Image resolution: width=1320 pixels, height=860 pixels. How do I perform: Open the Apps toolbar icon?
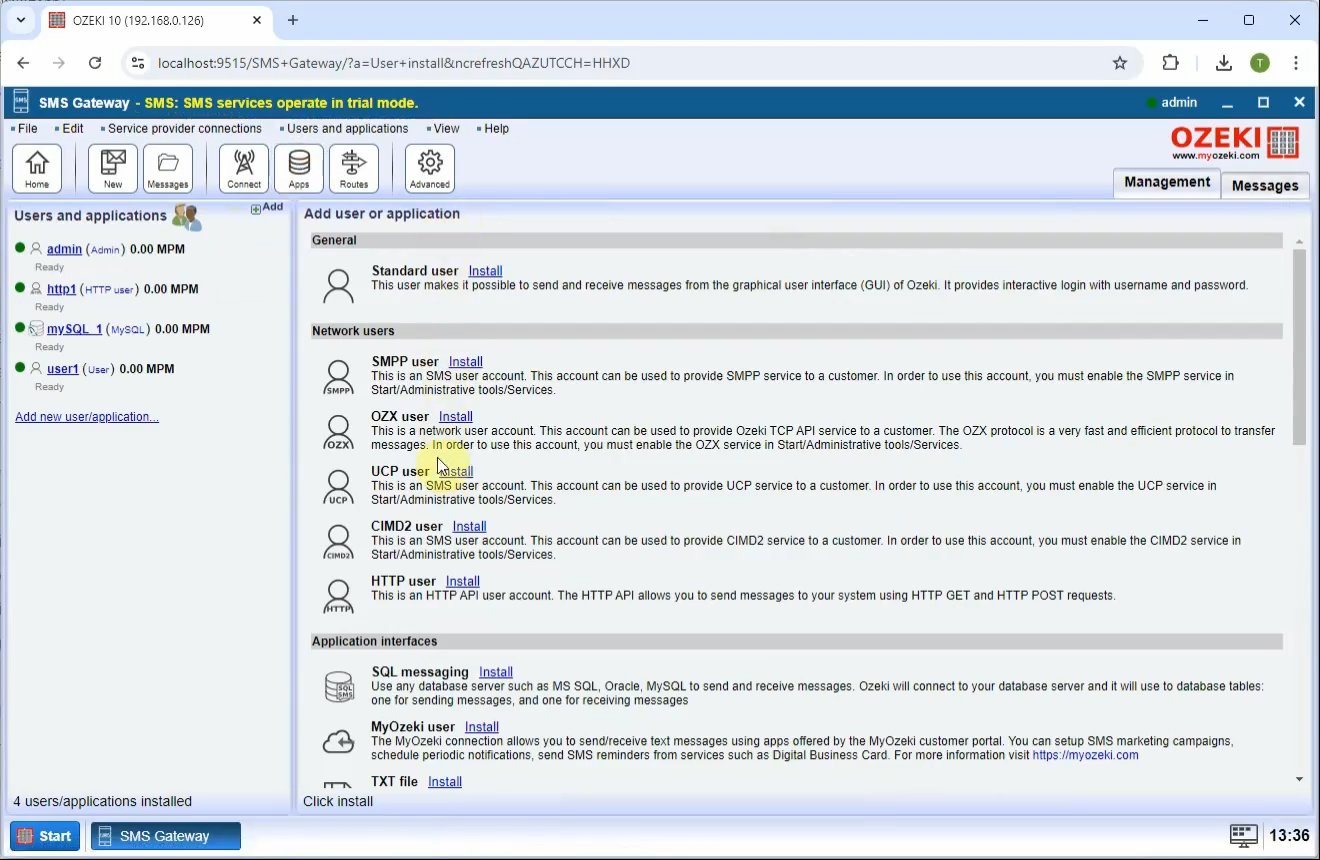299,168
